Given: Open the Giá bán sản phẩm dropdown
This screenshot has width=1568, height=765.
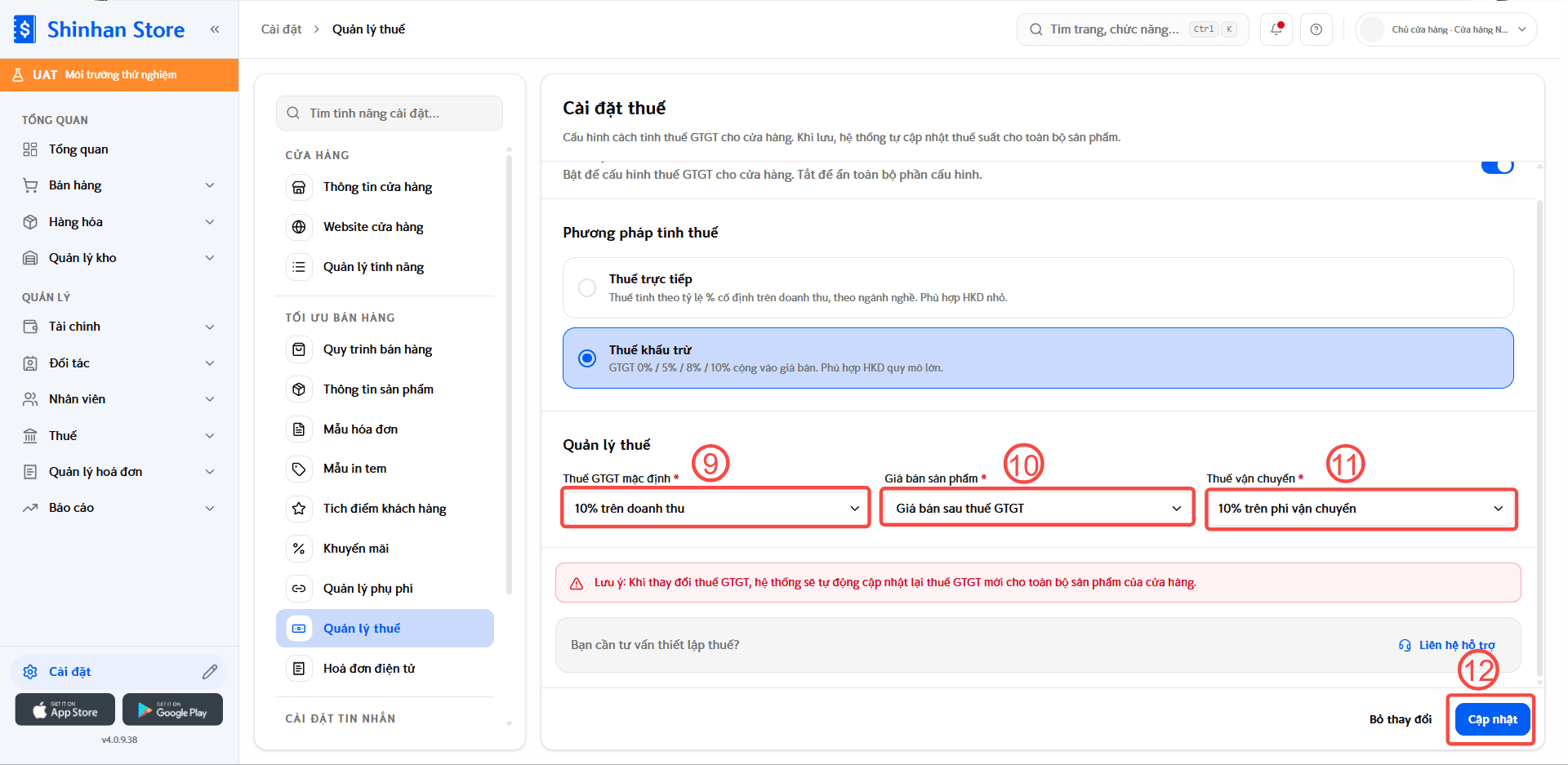Looking at the screenshot, I should [x=1037, y=508].
